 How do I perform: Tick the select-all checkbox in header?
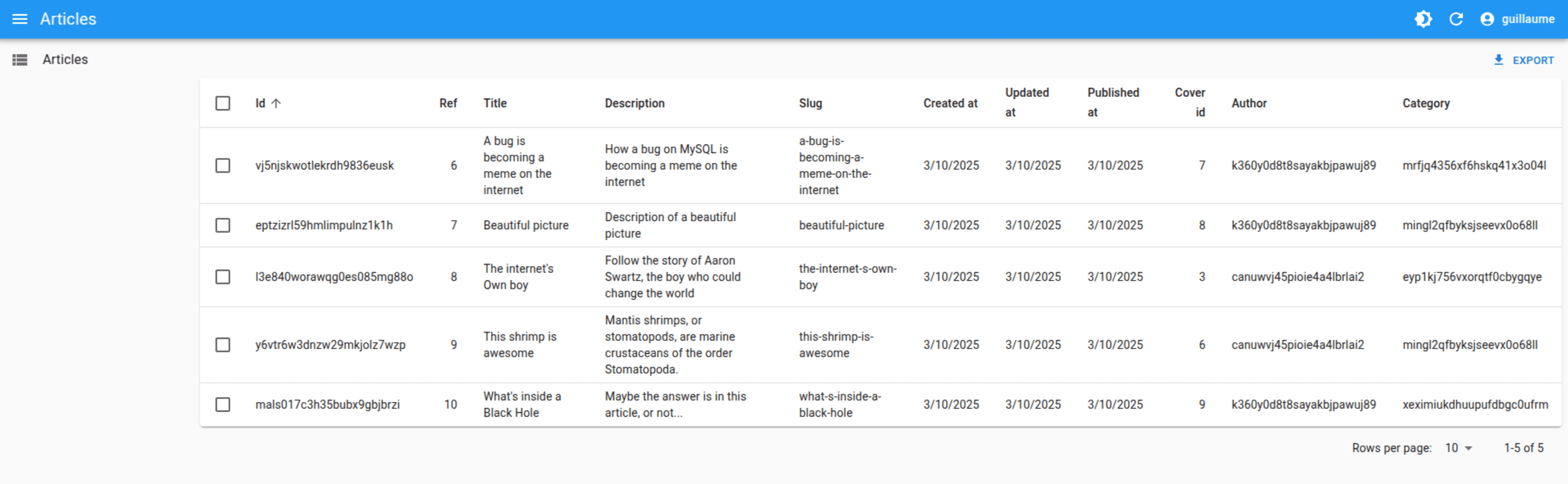coord(223,103)
